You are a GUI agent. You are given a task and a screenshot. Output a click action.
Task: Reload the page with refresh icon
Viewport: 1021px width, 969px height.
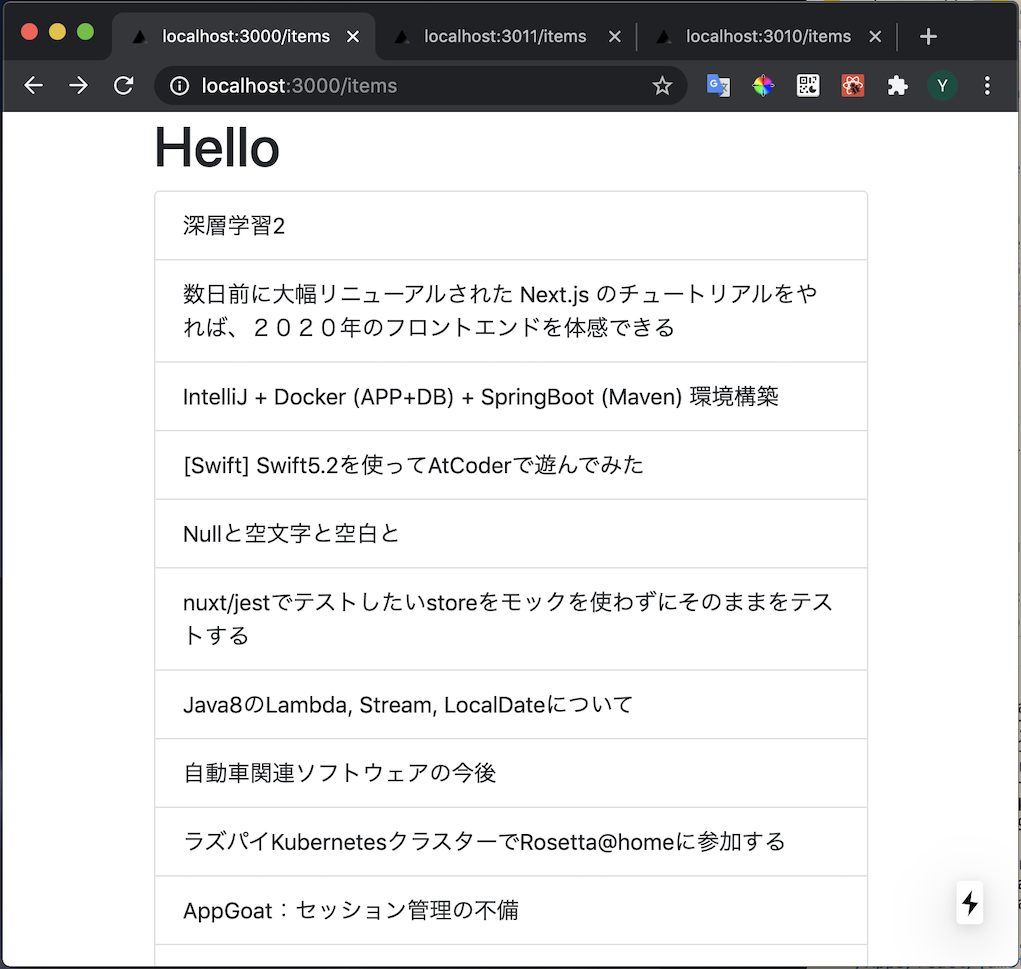pos(123,85)
